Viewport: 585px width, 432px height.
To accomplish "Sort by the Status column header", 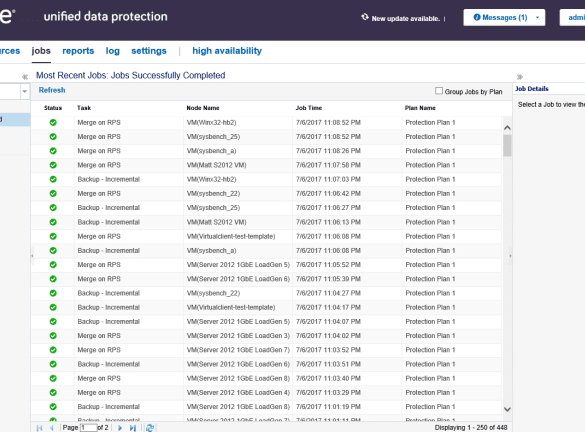I will pos(53,108).
